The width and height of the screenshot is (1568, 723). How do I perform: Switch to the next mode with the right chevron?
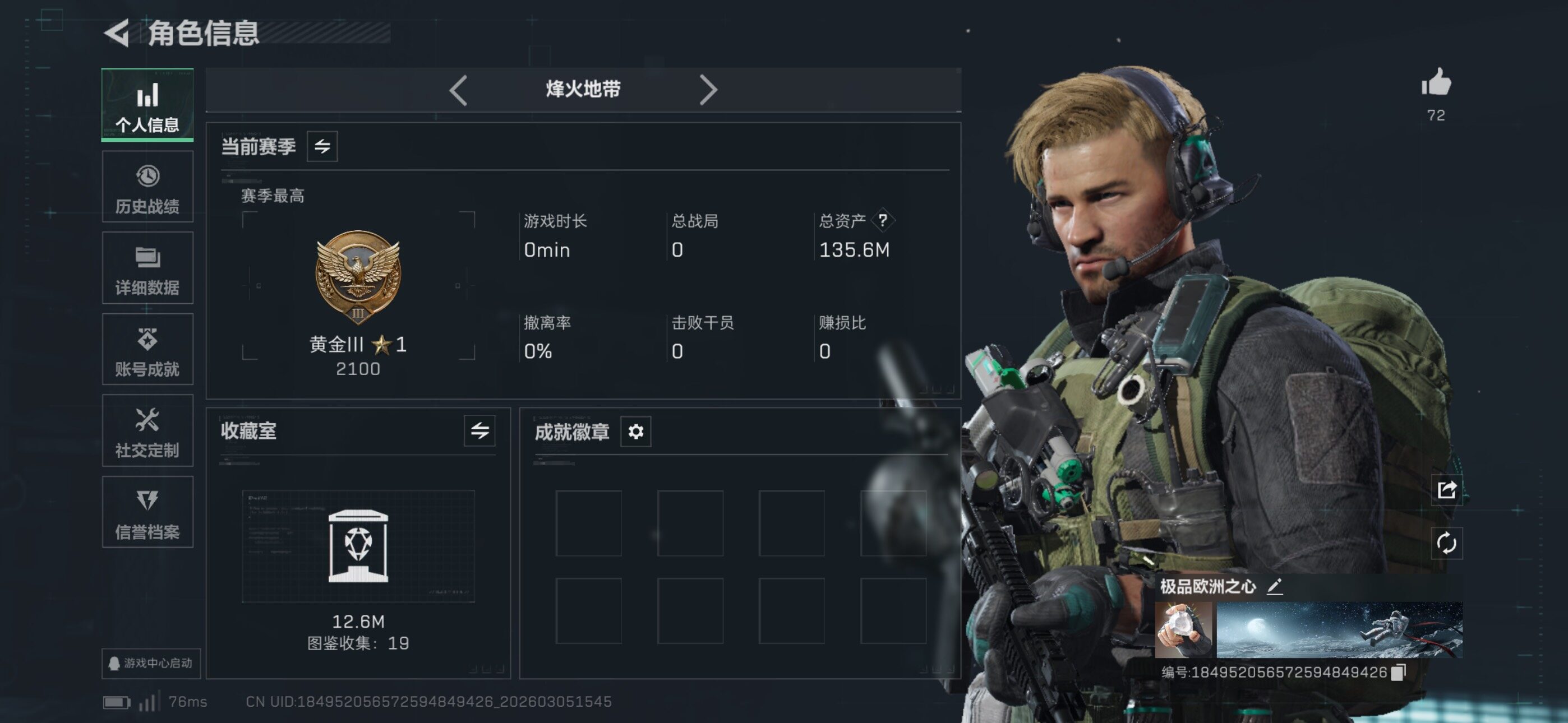click(708, 91)
